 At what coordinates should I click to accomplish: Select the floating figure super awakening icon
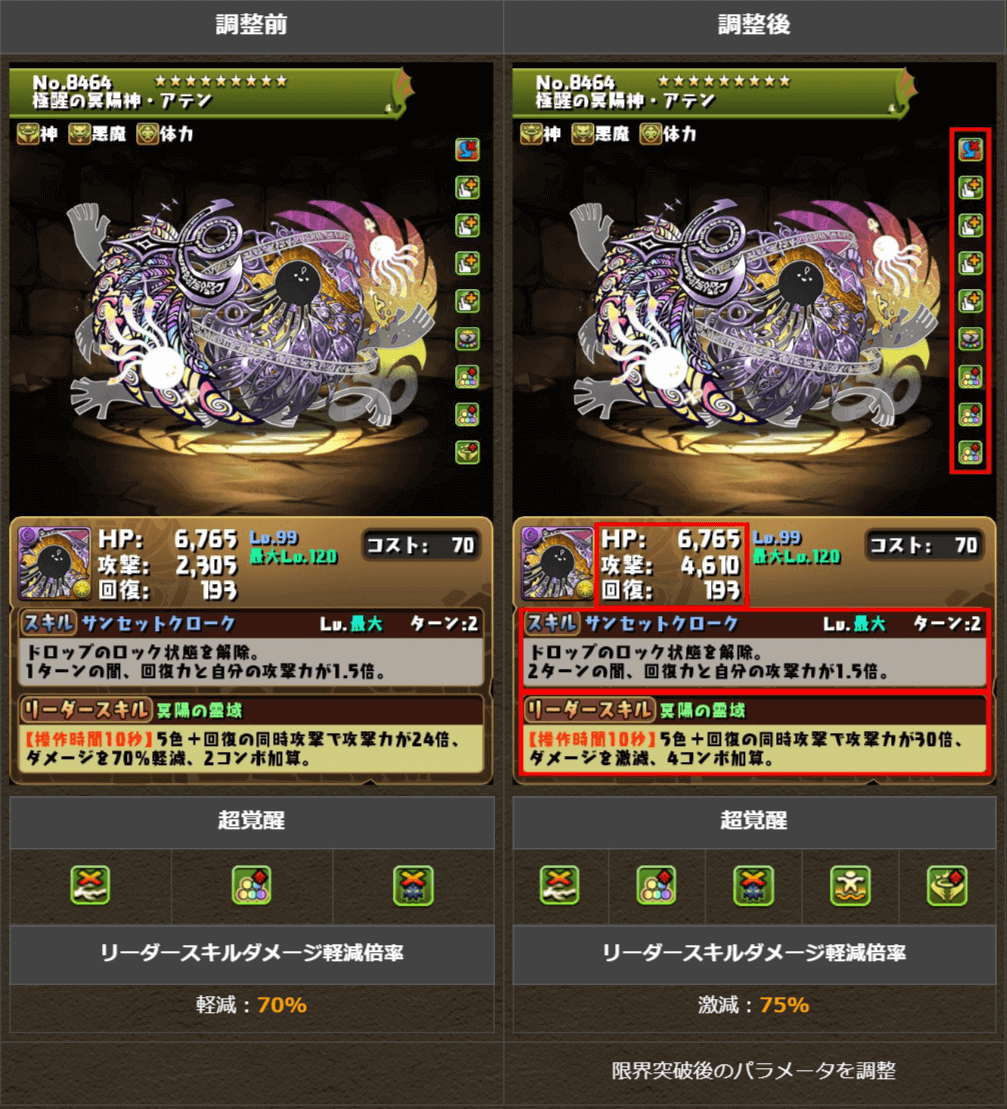coord(850,885)
